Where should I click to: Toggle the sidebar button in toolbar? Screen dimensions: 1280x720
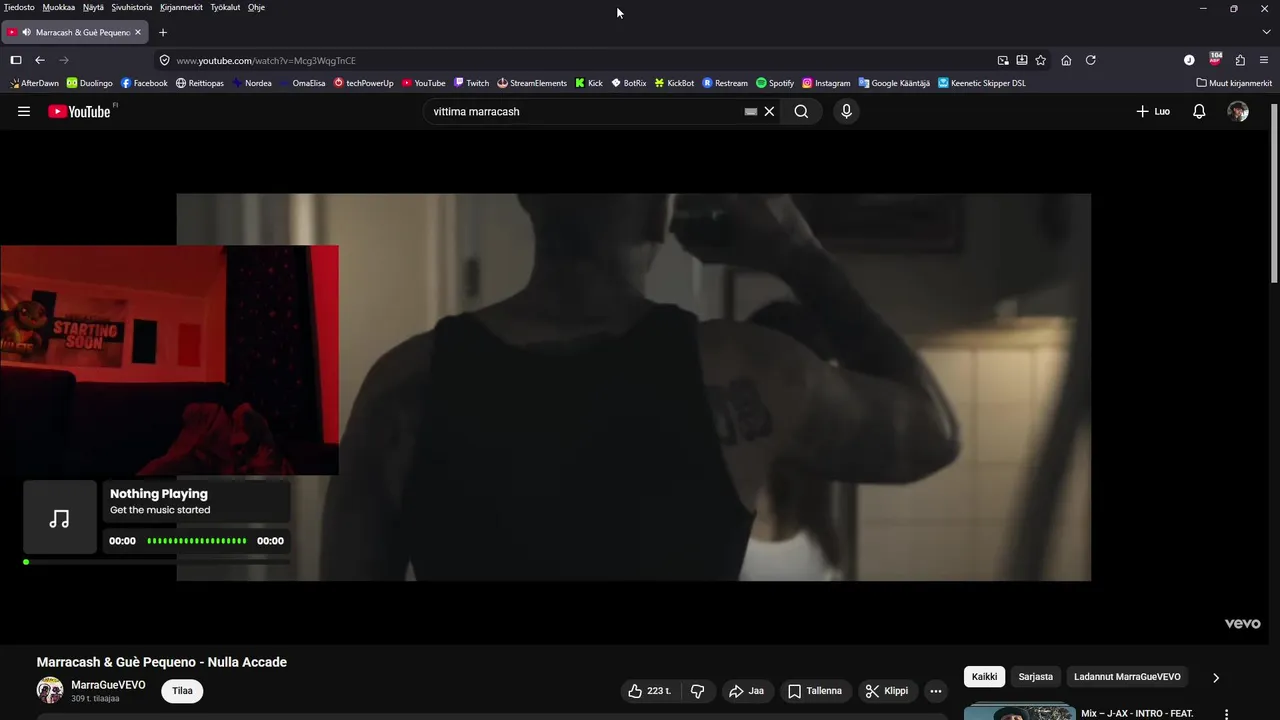point(16,60)
